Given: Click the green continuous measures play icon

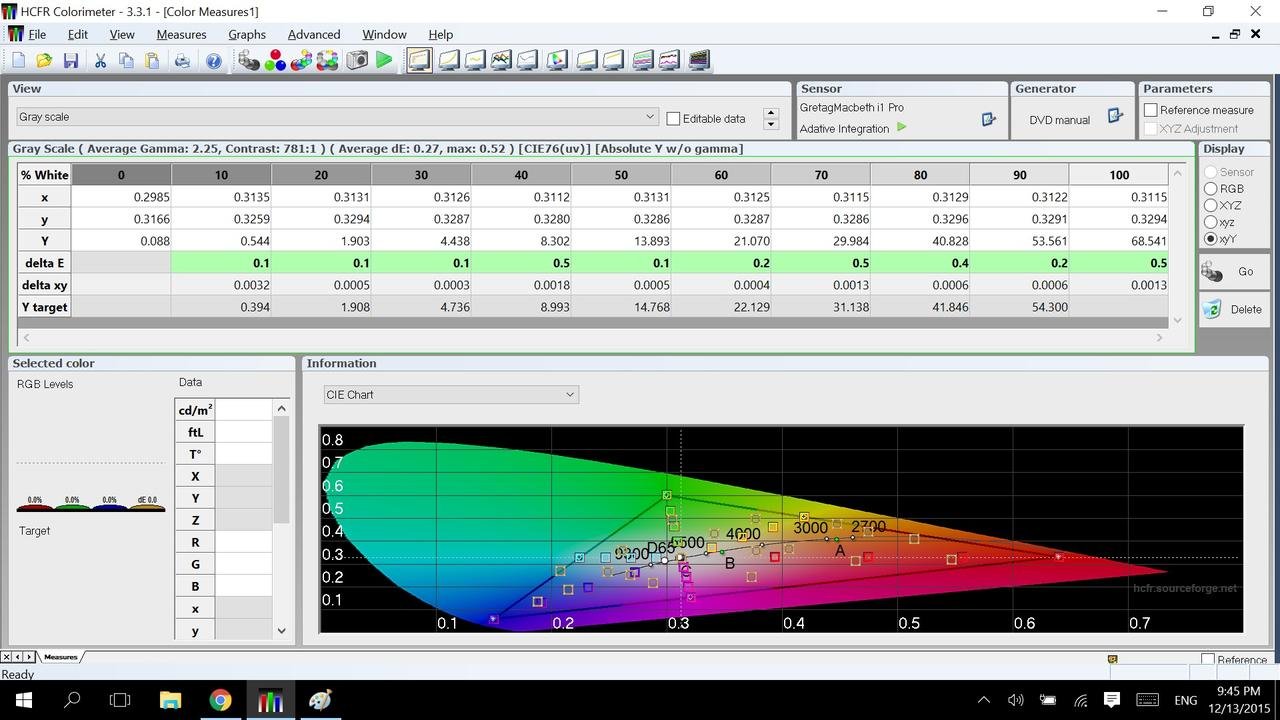Looking at the screenshot, I should [384, 61].
